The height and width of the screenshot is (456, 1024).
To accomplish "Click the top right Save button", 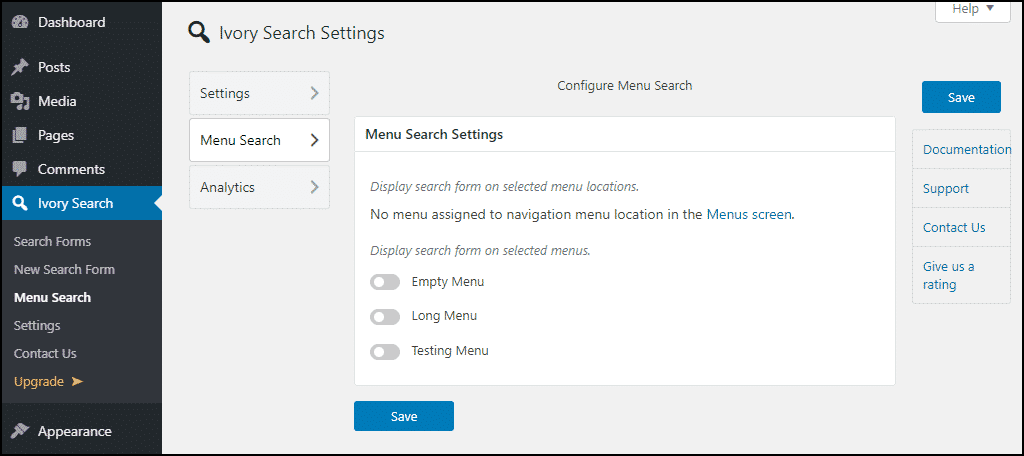I will point(961,97).
